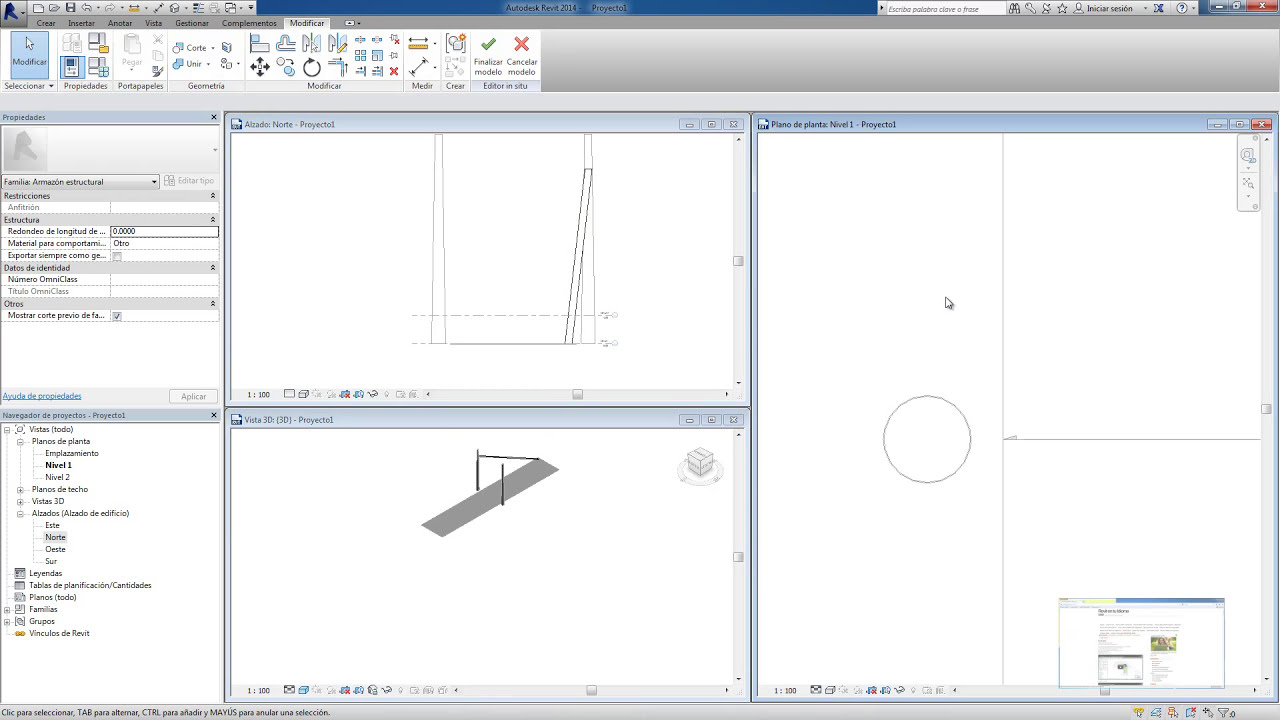Click binoculars search icon in title bar
Image resolution: width=1280 pixels, height=720 pixels.
(x=1014, y=8)
